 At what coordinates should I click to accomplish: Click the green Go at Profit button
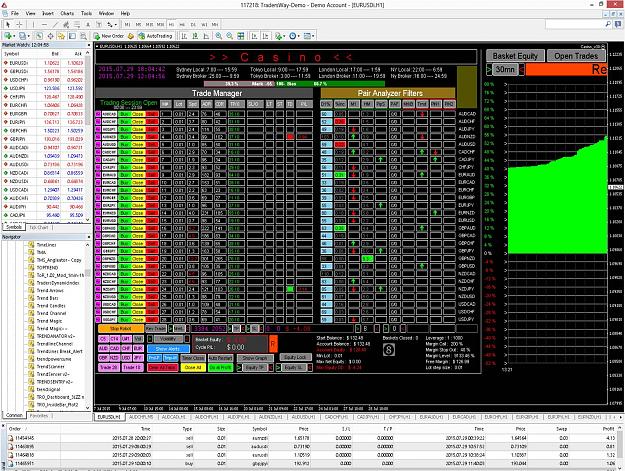[x=220, y=367]
